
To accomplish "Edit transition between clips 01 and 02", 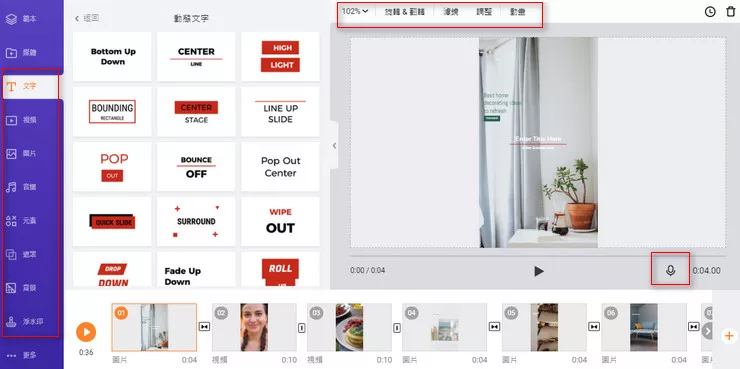I will (204, 327).
